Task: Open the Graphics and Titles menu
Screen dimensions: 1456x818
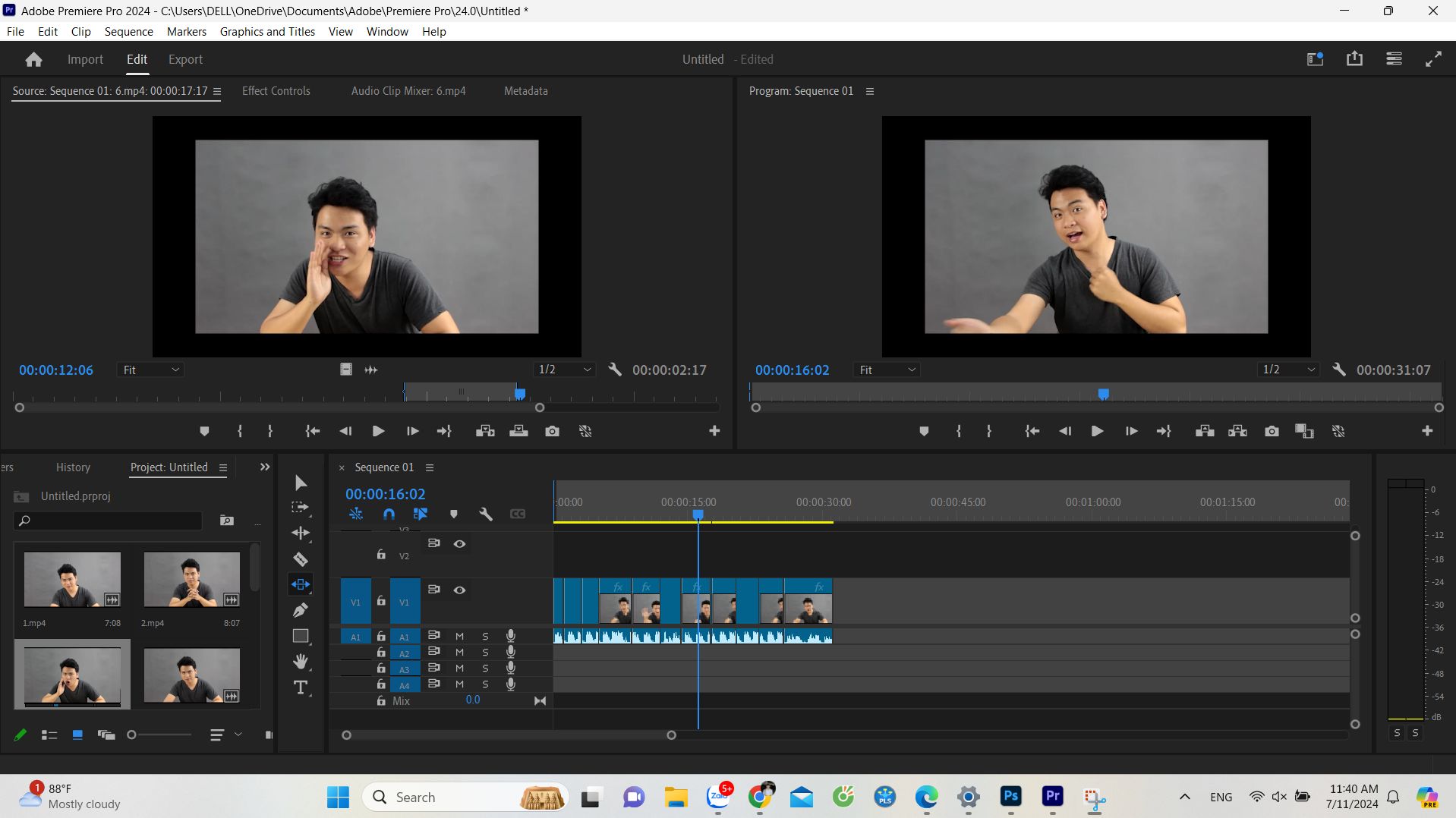Action: (267, 31)
